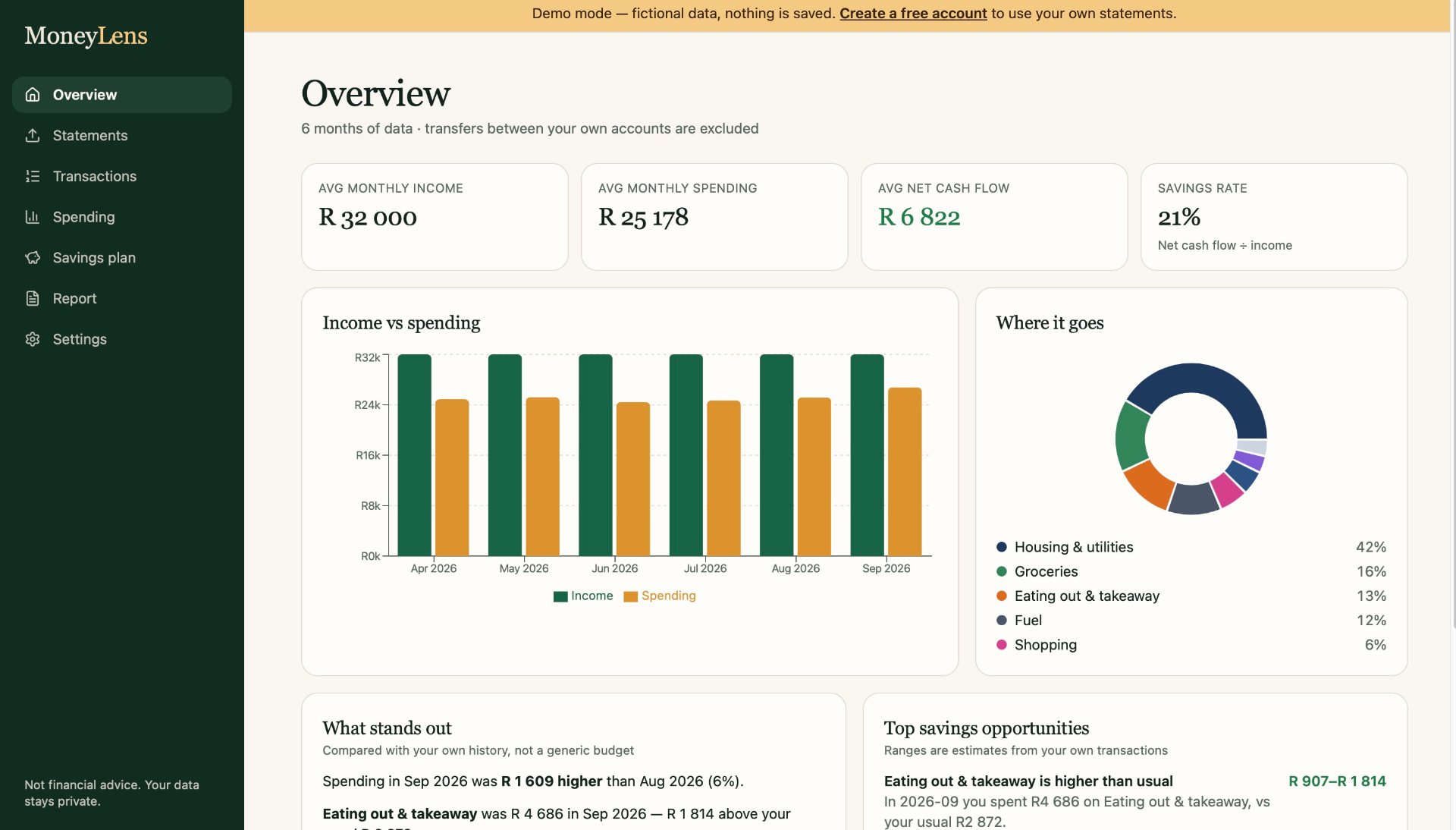
Task: Open the Overview page in sidebar
Action: 122,95
